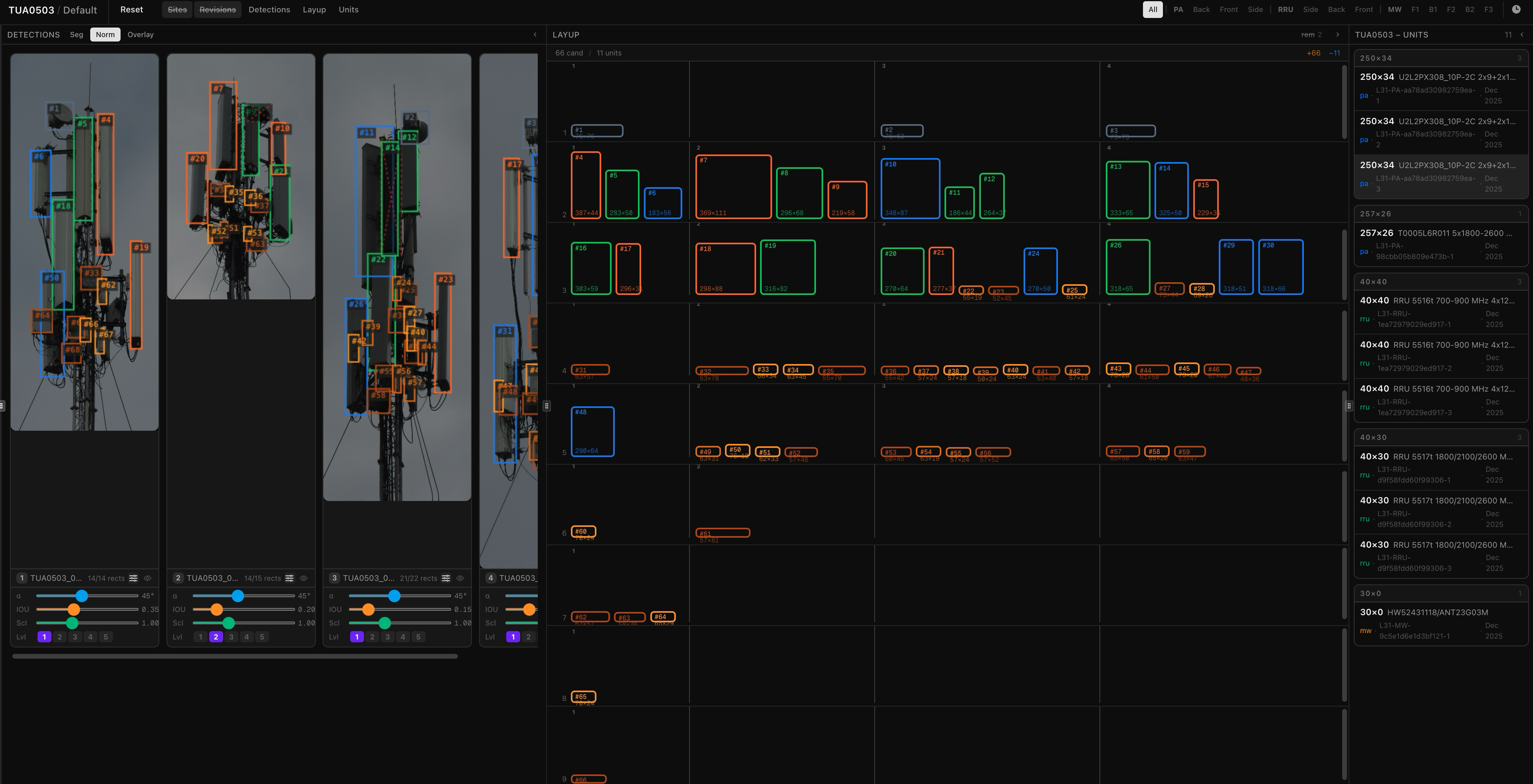Viewport: 1533px width, 784px height.
Task: Click the clock history icon
Action: [1516, 10]
